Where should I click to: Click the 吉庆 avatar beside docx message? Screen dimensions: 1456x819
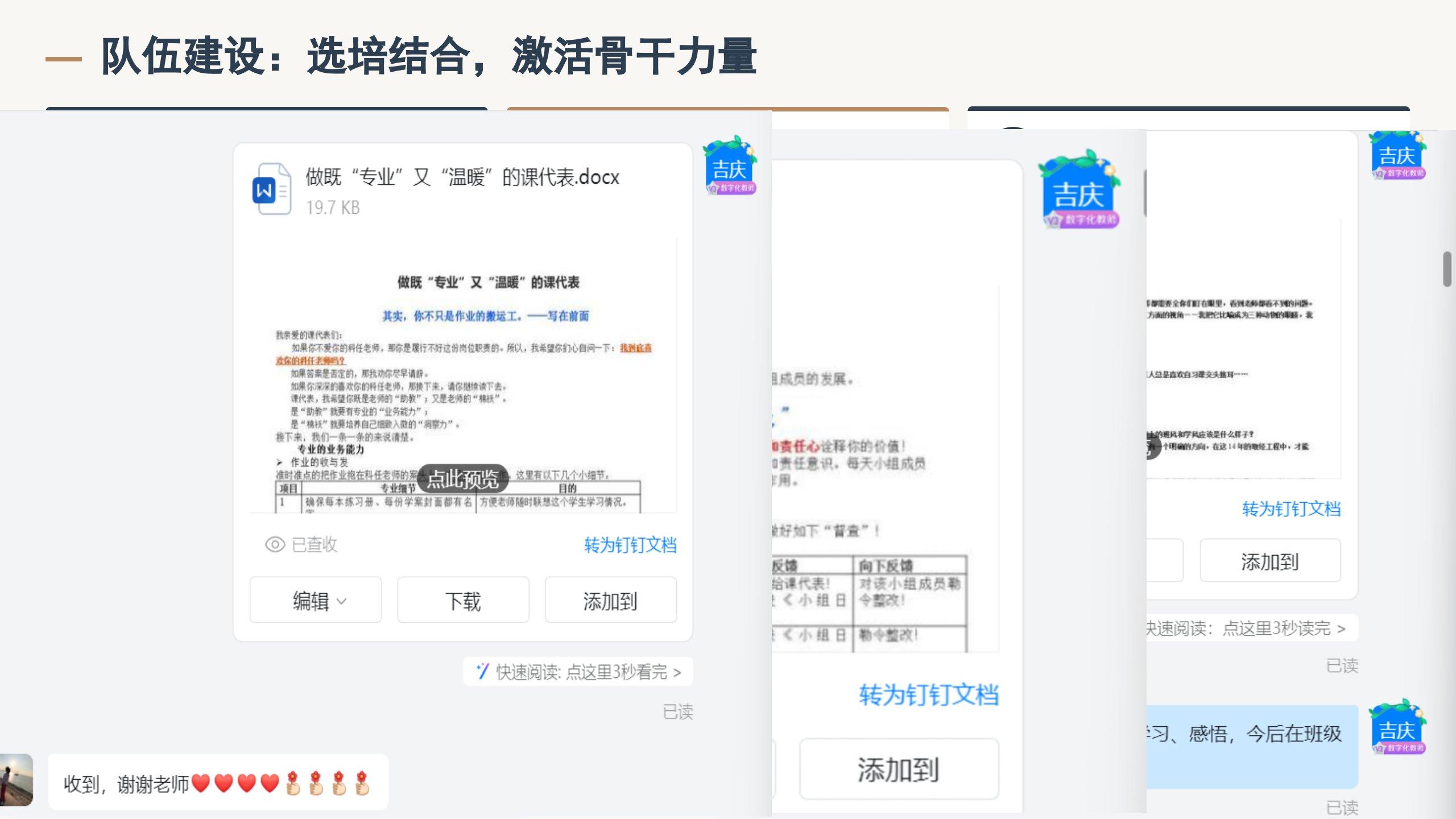click(x=730, y=166)
